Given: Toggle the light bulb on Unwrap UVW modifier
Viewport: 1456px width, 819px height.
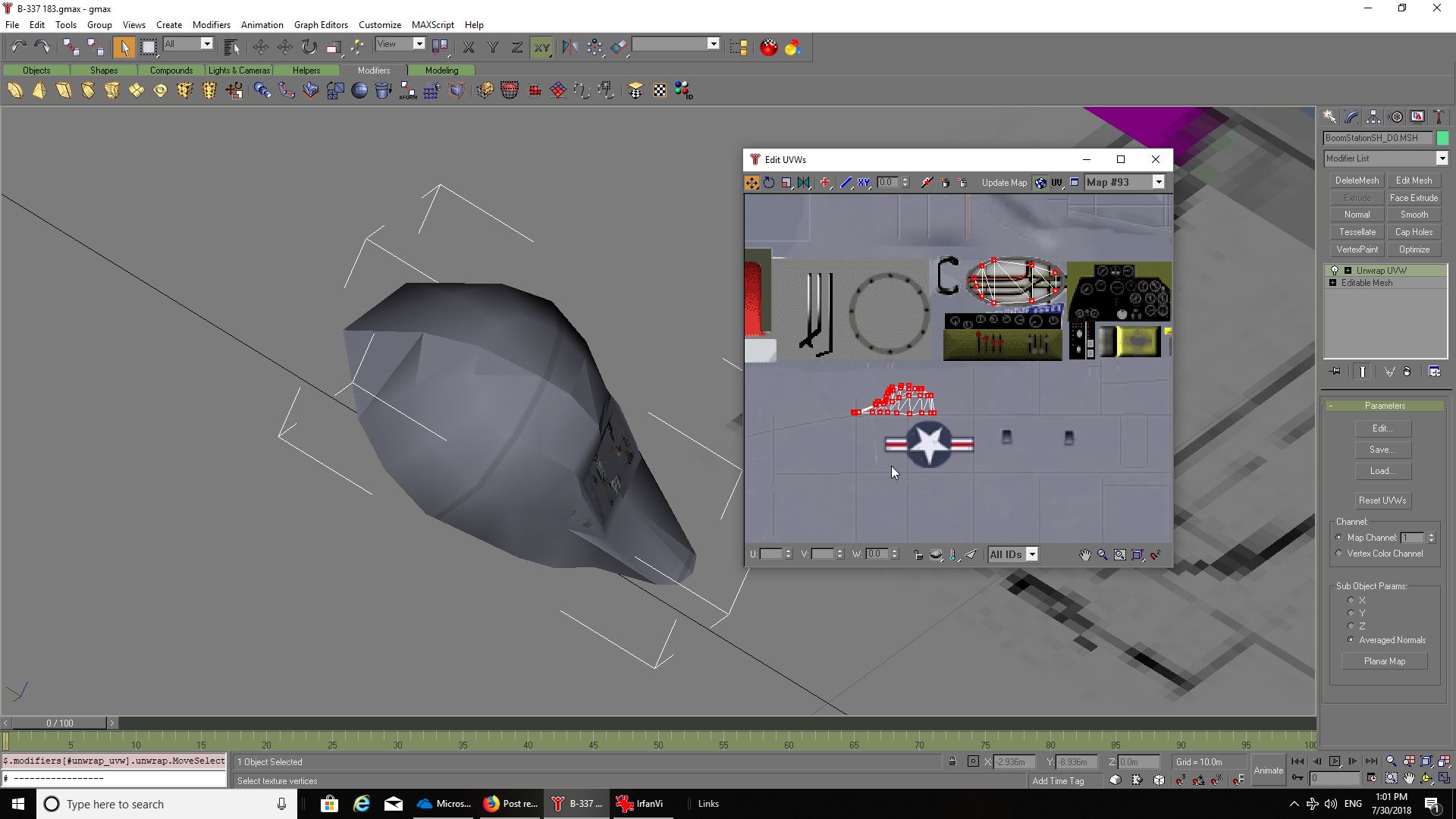Looking at the screenshot, I should click(x=1335, y=271).
